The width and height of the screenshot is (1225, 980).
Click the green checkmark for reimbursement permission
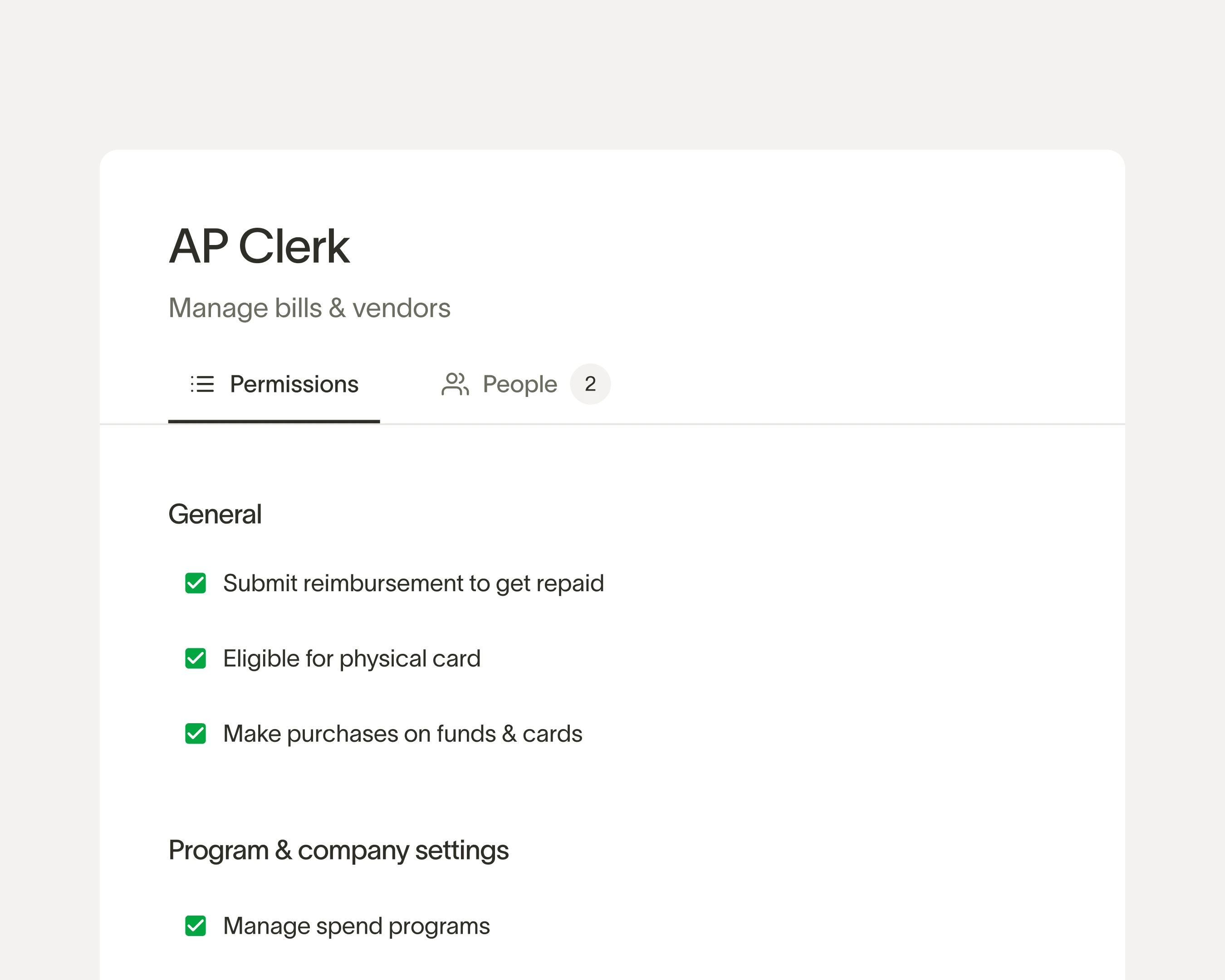[196, 583]
